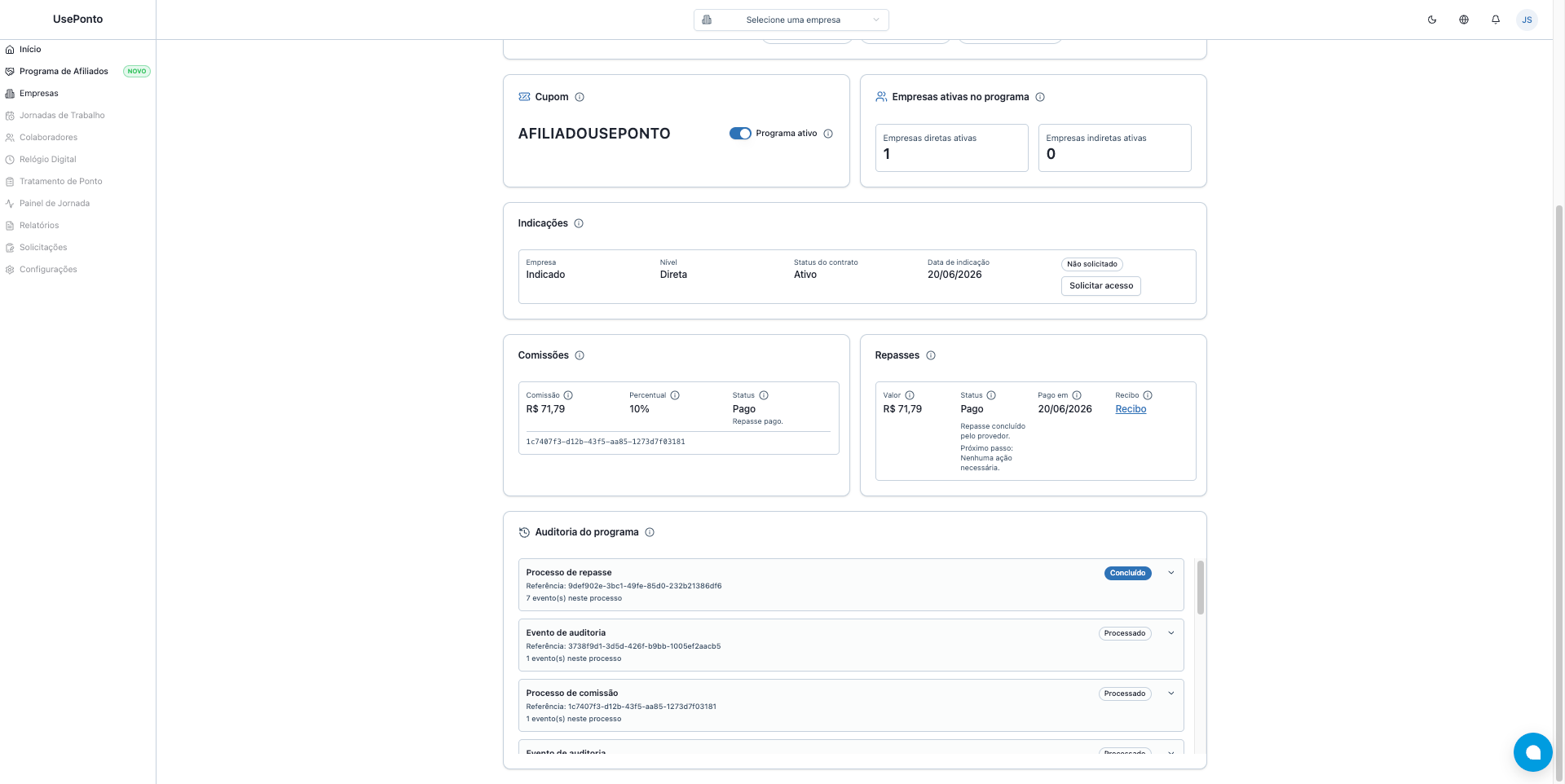
Task: Open language globe icon
Action: point(1464,20)
